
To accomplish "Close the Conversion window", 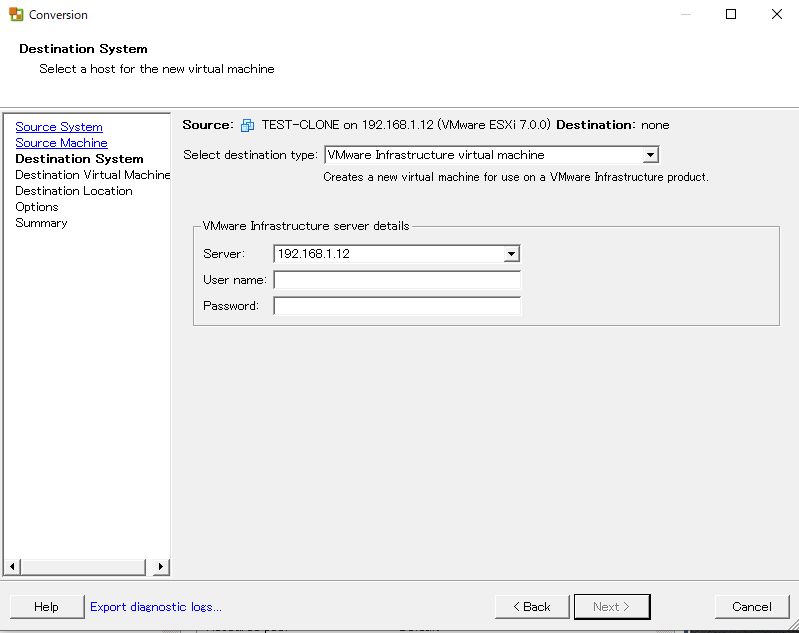I will 777,14.
